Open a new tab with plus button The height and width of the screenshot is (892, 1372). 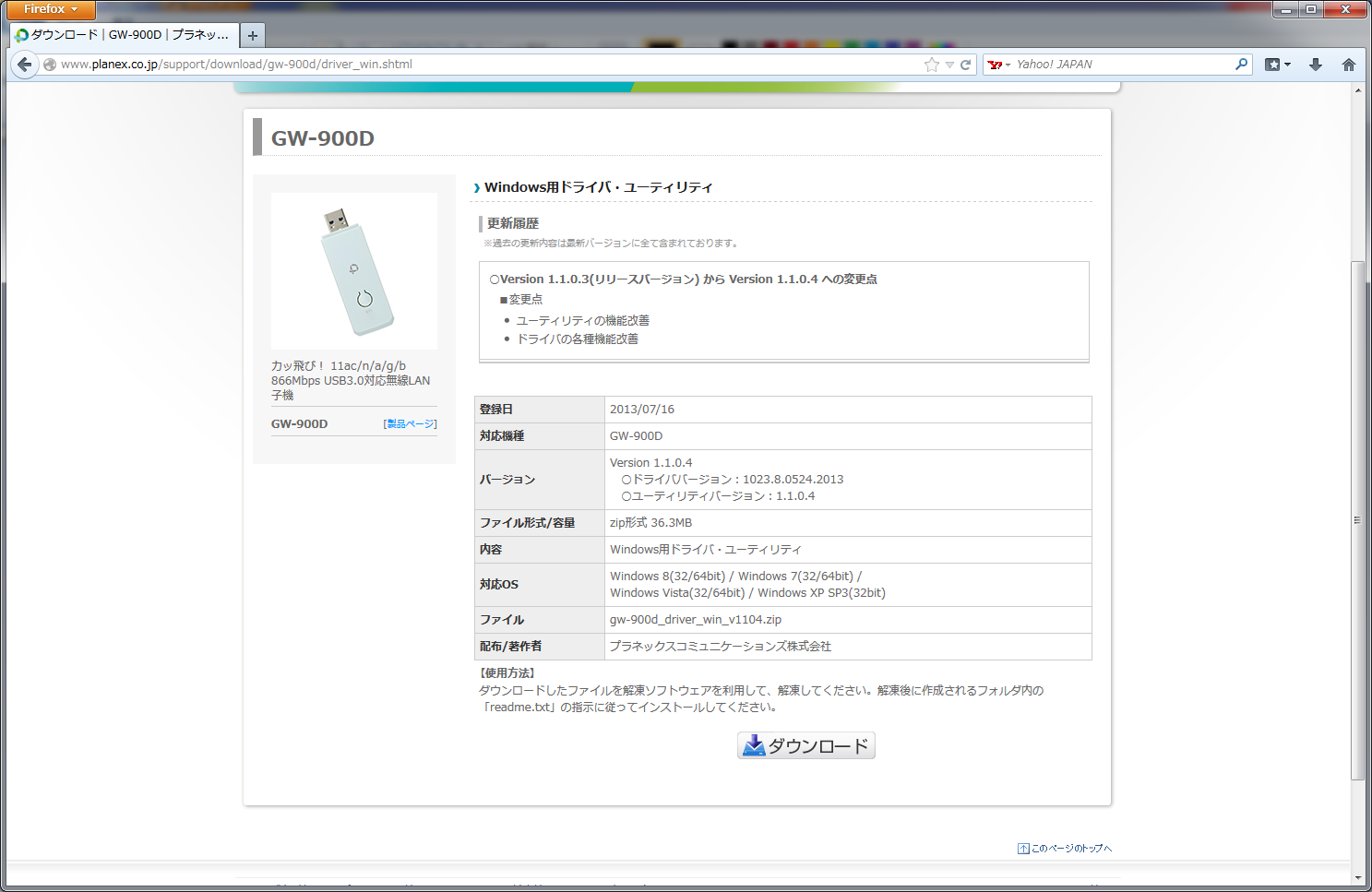(252, 35)
